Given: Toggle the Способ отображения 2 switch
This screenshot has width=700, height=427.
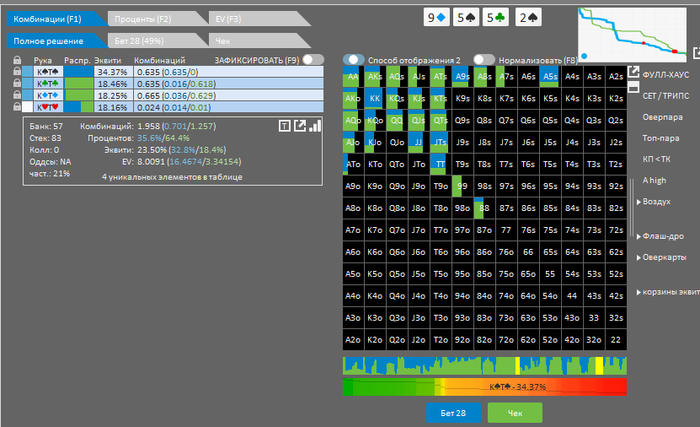Looking at the screenshot, I should coord(354,60).
